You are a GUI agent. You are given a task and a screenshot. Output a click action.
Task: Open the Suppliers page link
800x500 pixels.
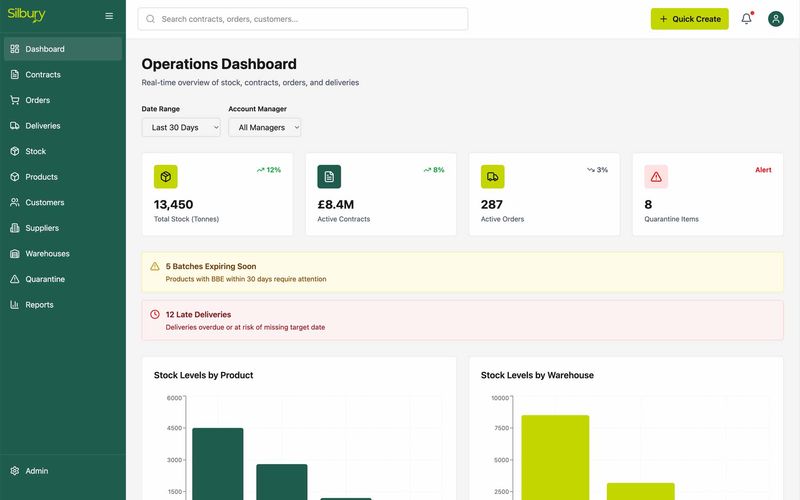click(x=63, y=228)
